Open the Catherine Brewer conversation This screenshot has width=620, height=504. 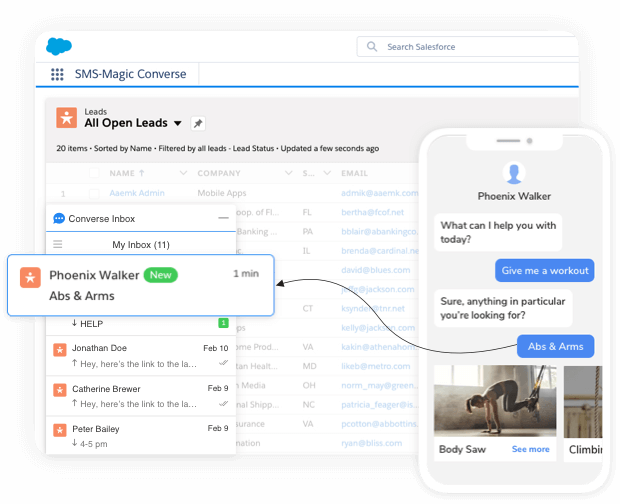point(141,396)
